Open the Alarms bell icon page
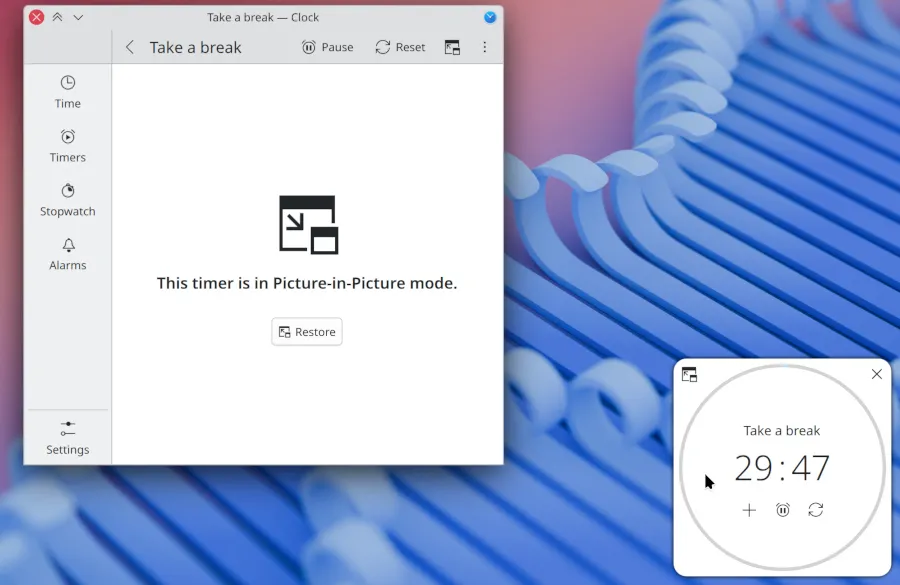This screenshot has height=585, width=900. (x=68, y=253)
